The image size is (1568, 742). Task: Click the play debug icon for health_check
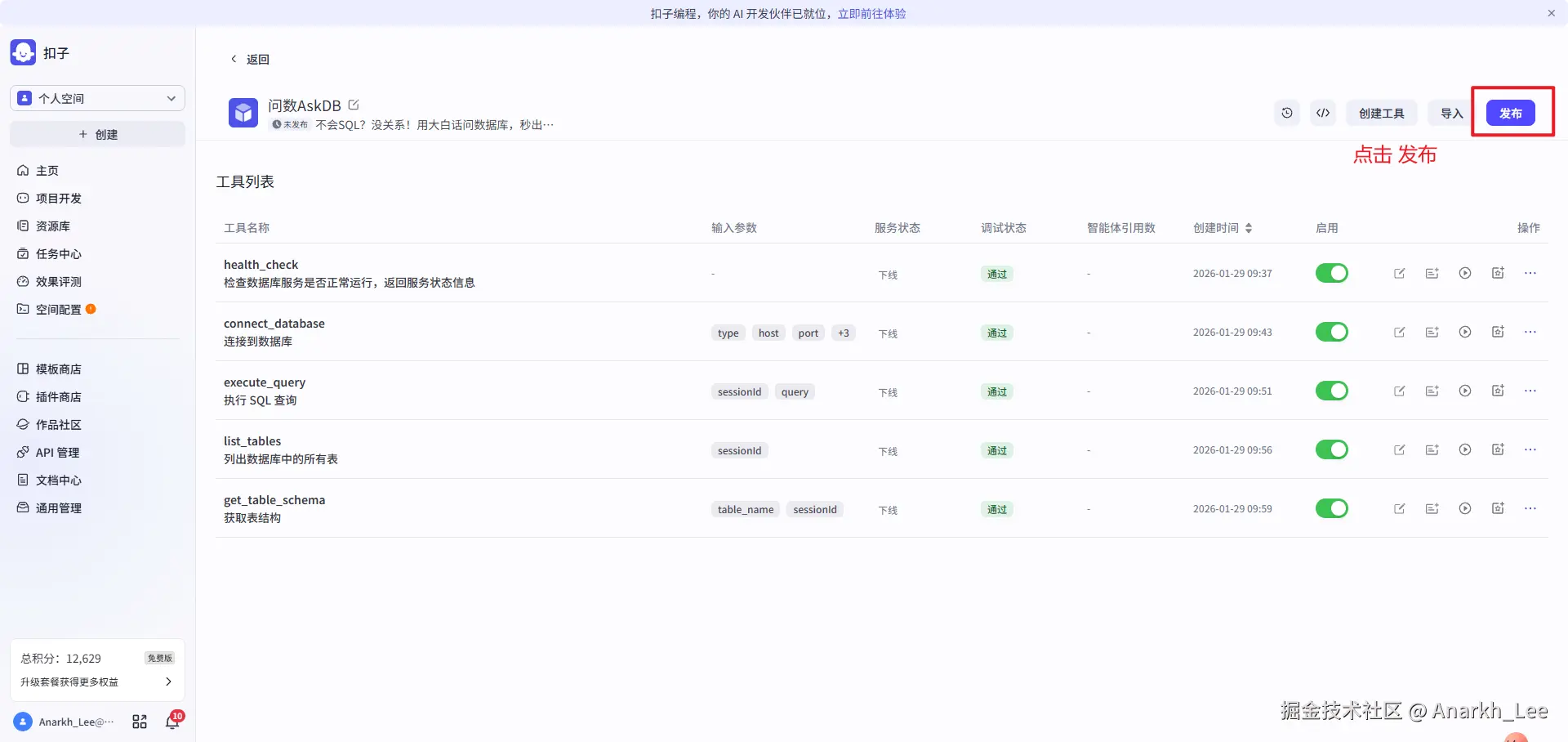coord(1465,273)
